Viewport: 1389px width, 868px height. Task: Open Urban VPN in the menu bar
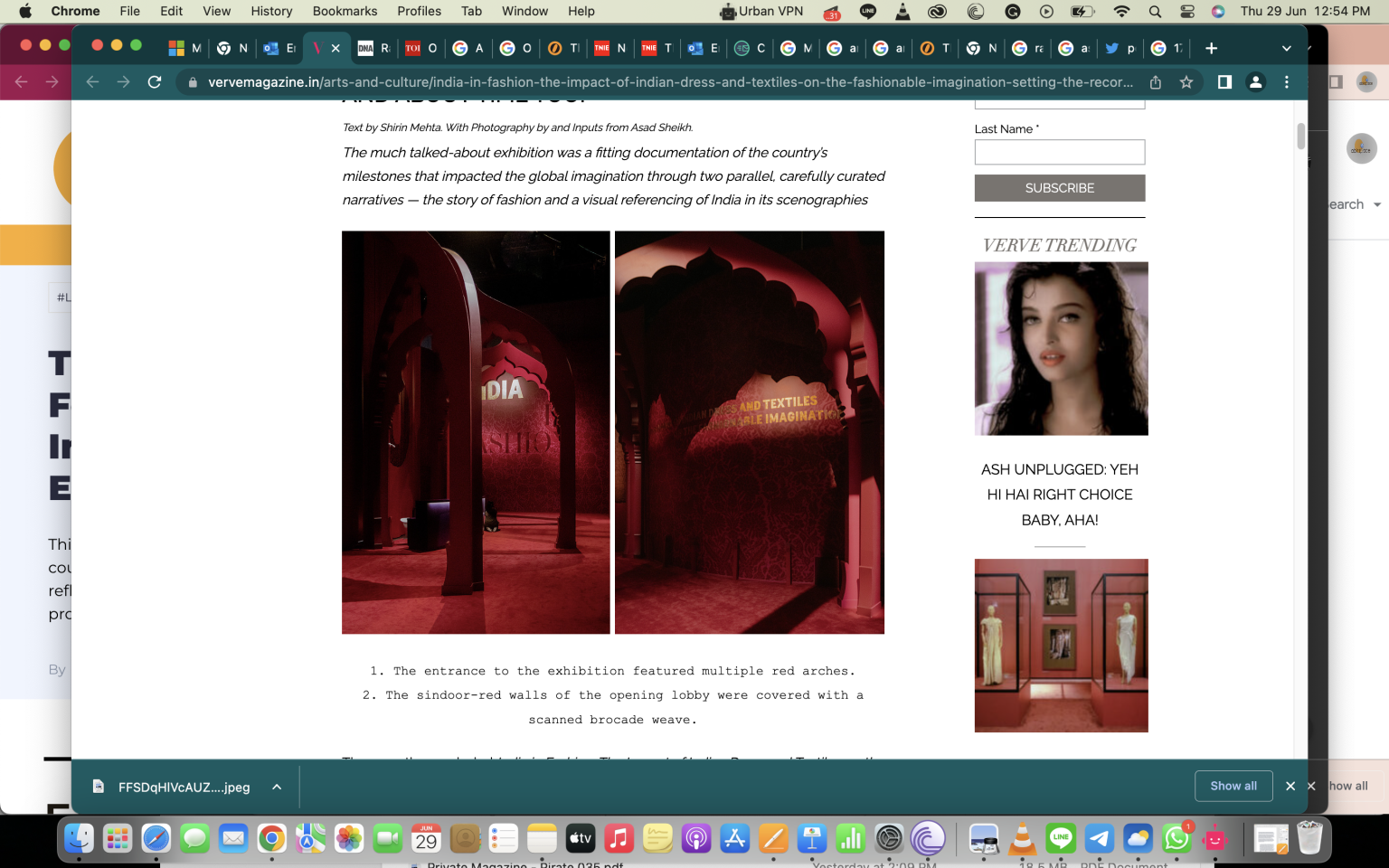pos(761,11)
